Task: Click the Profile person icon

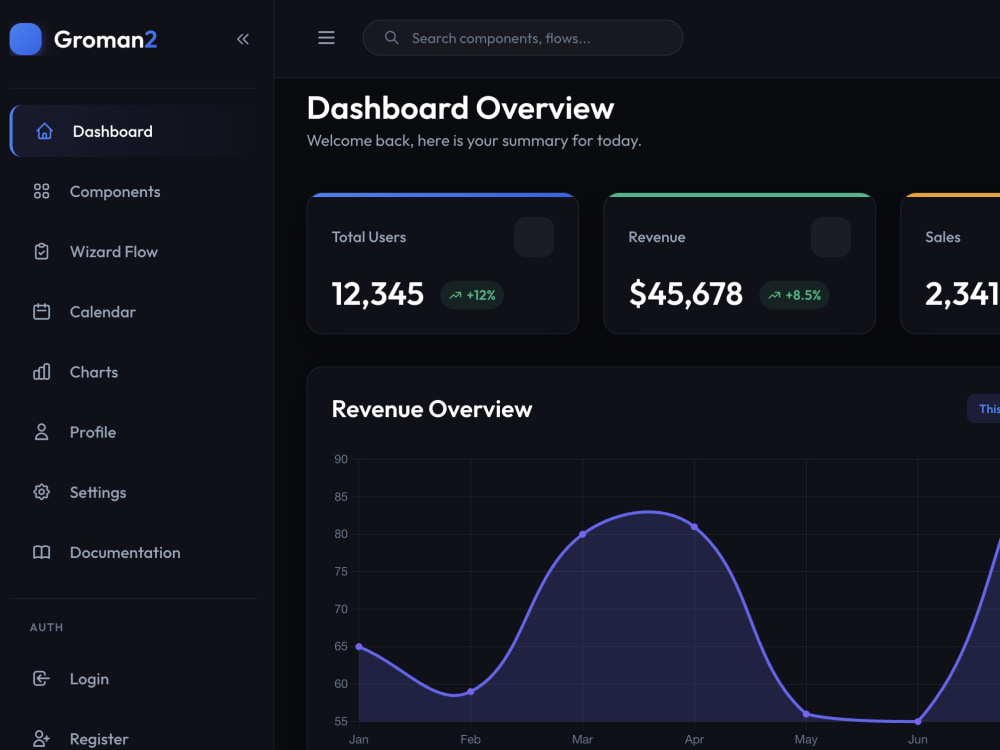Action: point(41,432)
